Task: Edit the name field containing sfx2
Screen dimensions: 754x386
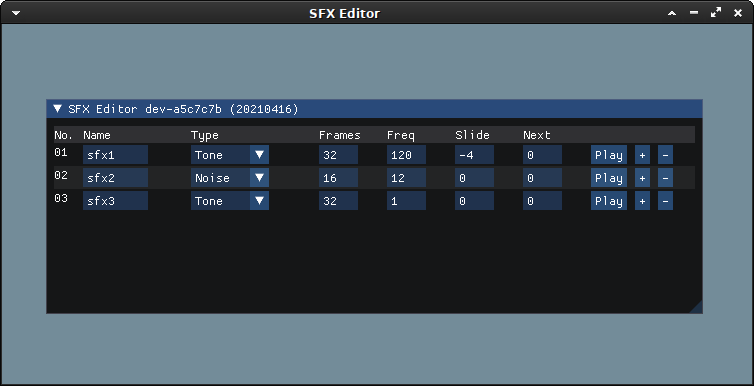Action: tap(115, 178)
